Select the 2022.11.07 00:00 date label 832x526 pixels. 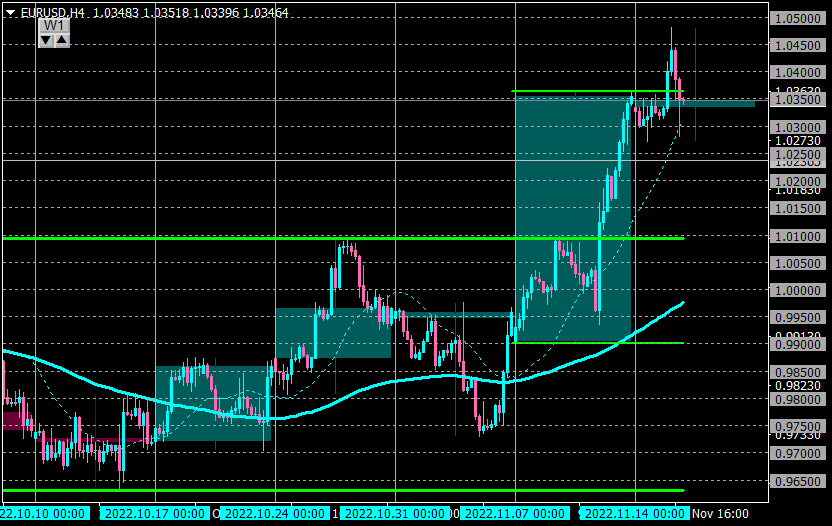click(515, 514)
